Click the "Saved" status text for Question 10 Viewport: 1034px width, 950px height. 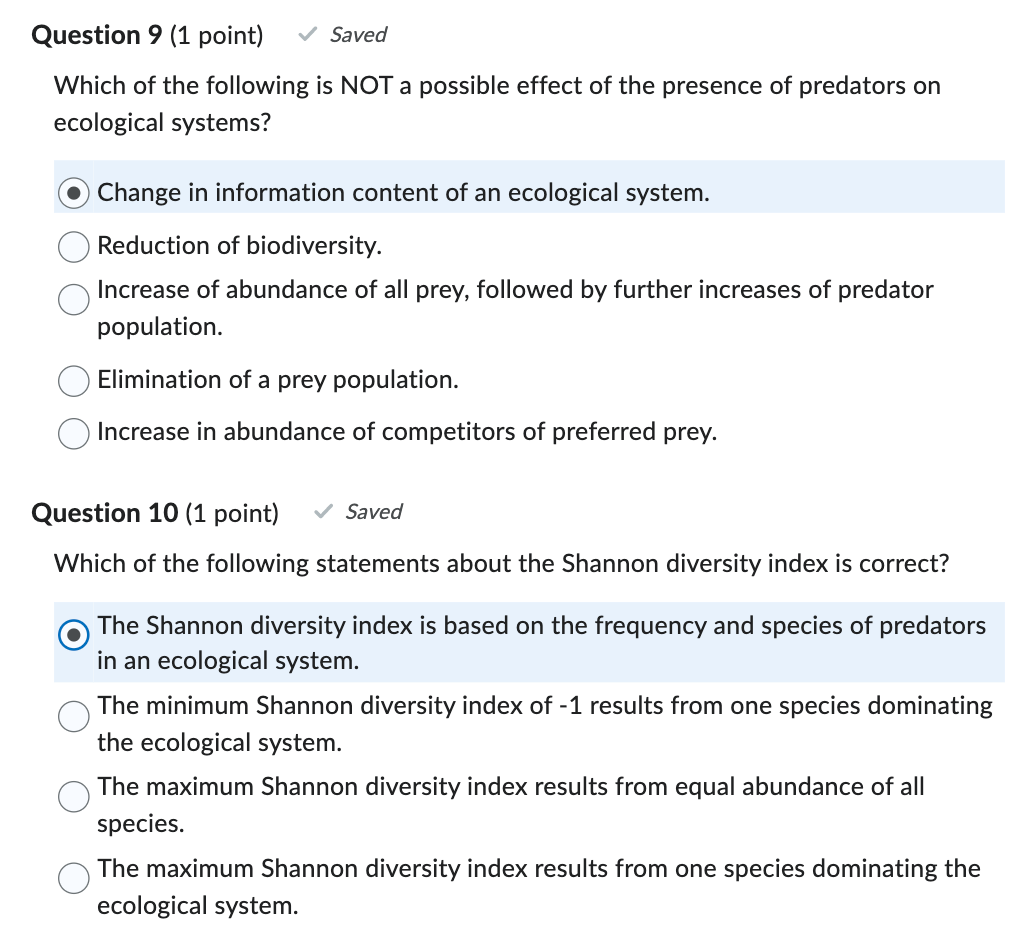(374, 512)
